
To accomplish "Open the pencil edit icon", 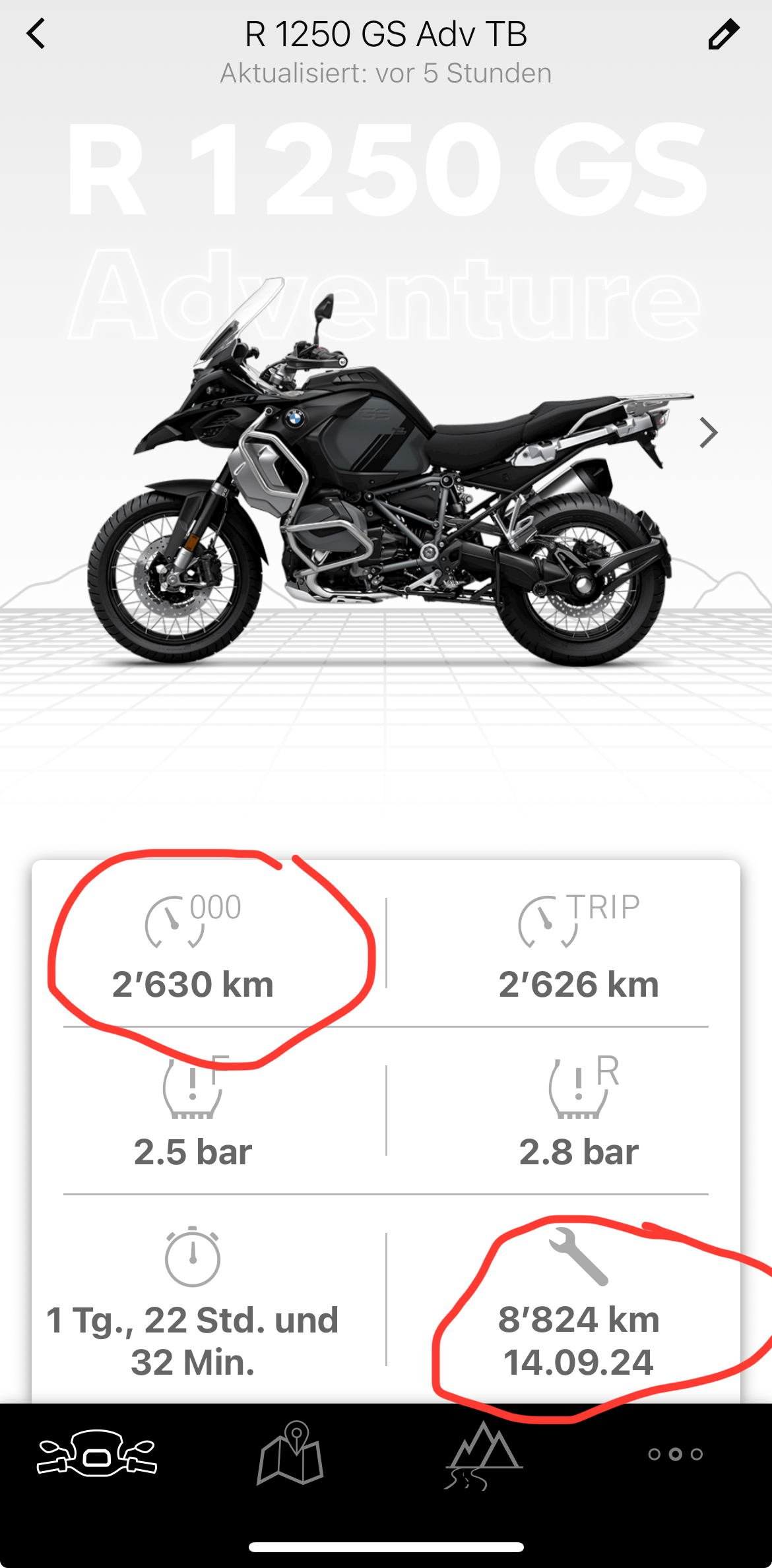I will pyautogui.click(x=723, y=34).
